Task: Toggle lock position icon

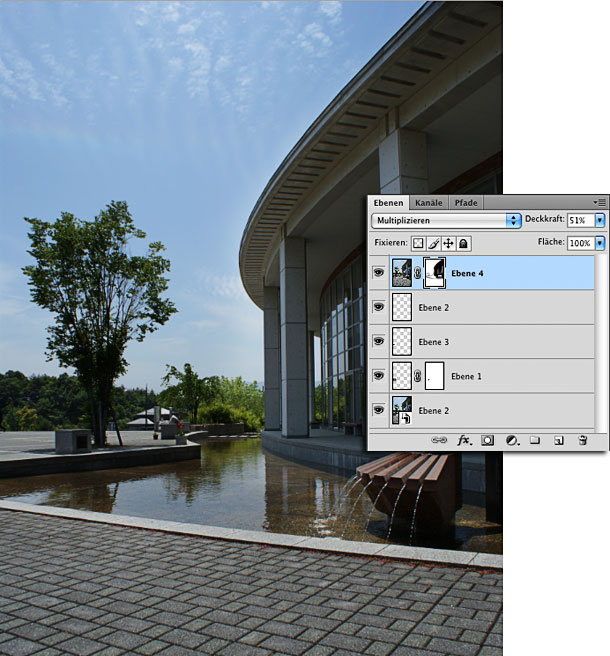Action: tap(449, 243)
